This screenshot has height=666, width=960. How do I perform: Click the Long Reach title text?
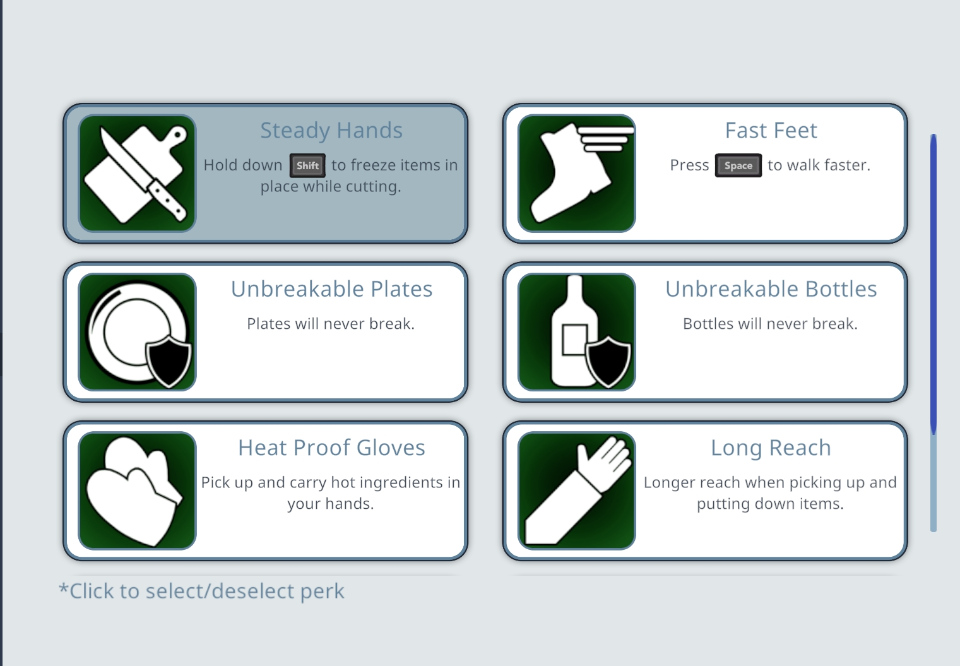point(771,447)
